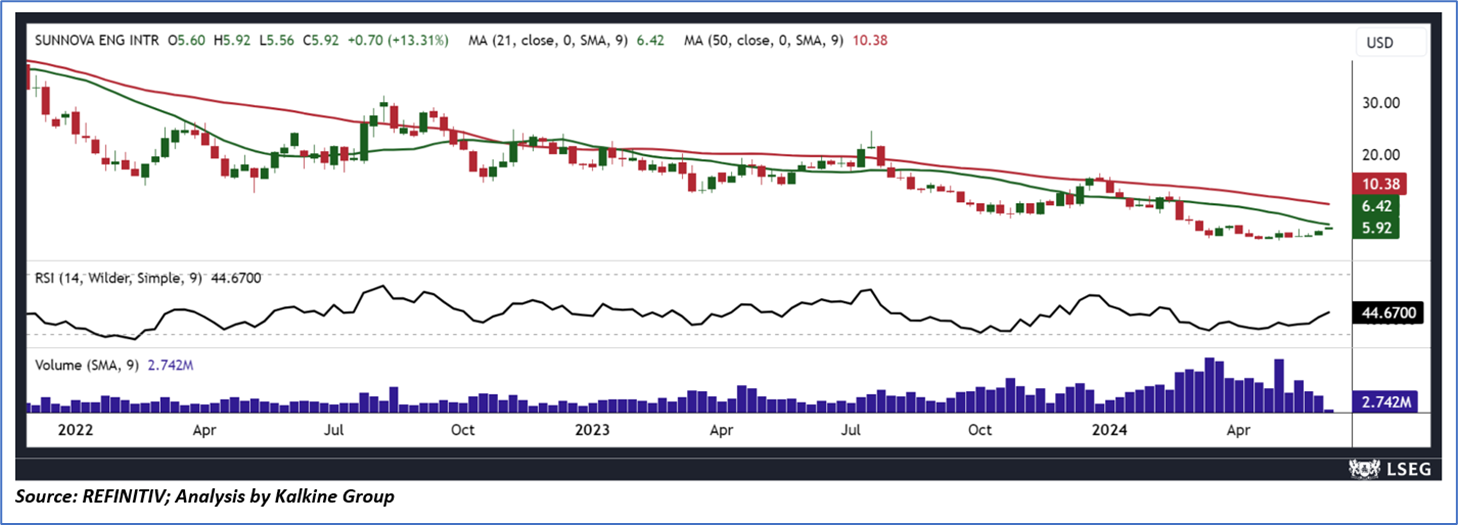The width and height of the screenshot is (1458, 525).
Task: Click the 2.742M volume value tag
Action: coord(1385,402)
